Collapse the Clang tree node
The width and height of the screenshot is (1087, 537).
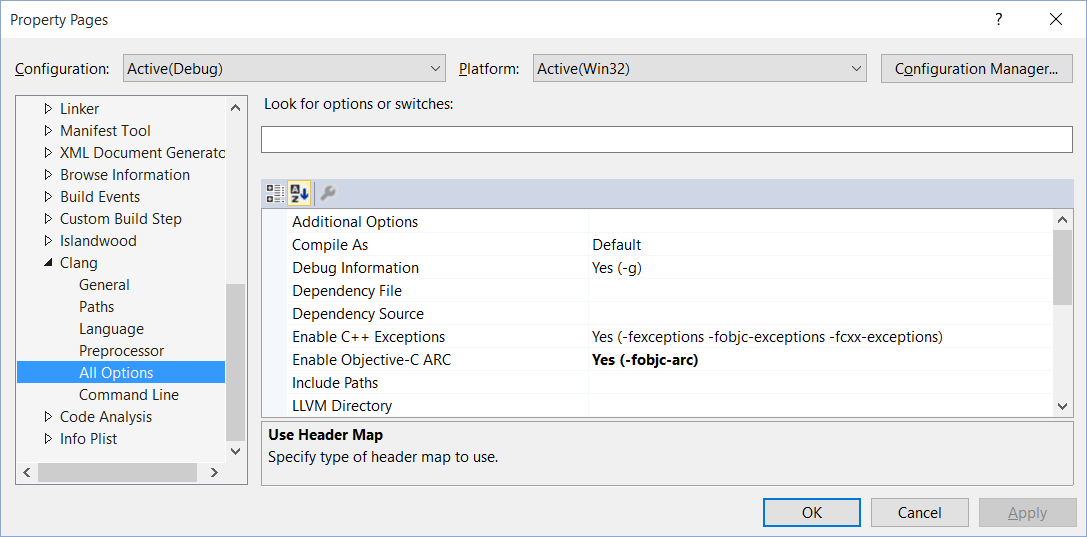[48, 263]
